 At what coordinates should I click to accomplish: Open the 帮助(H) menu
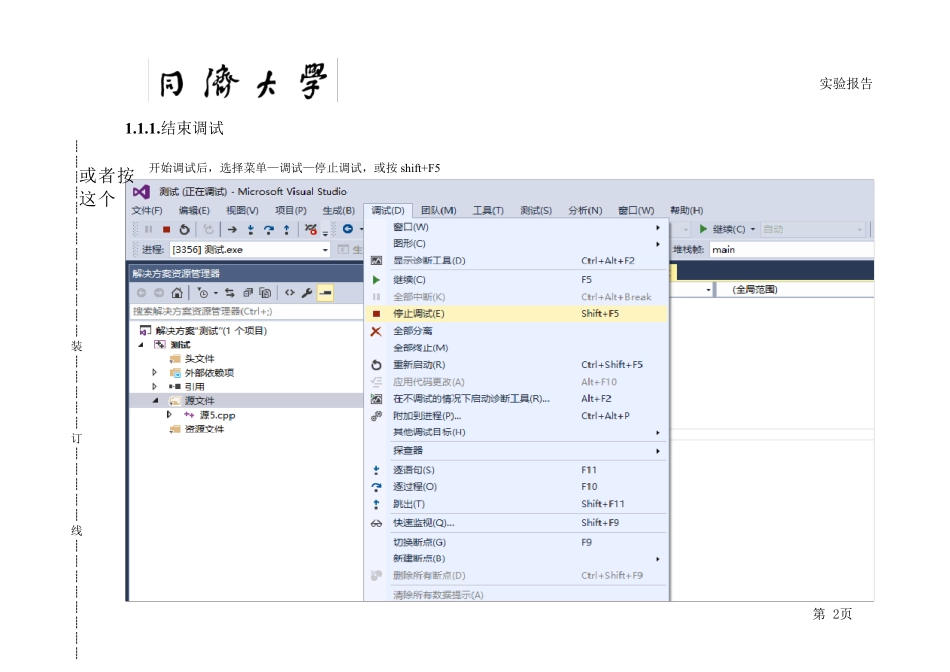coord(686,210)
